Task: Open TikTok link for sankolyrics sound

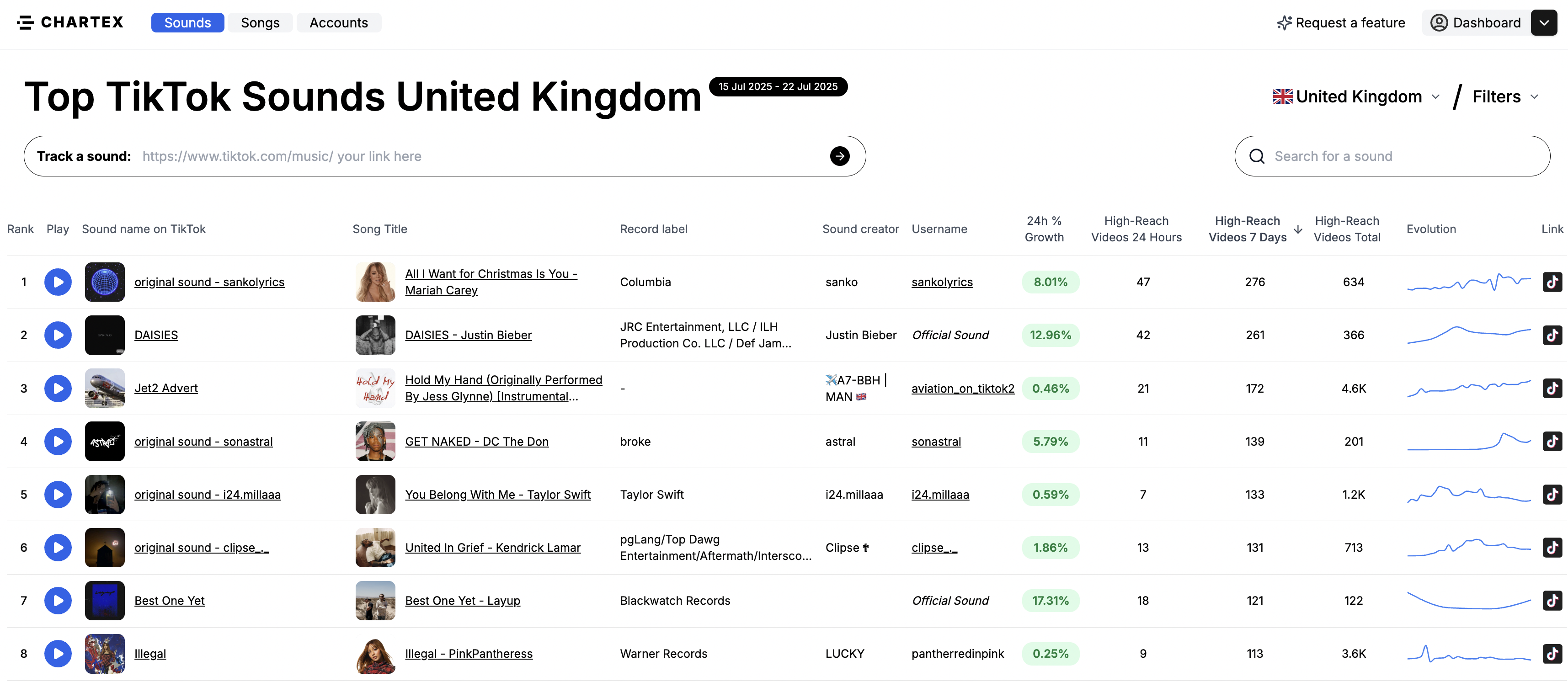Action: click(x=1552, y=282)
